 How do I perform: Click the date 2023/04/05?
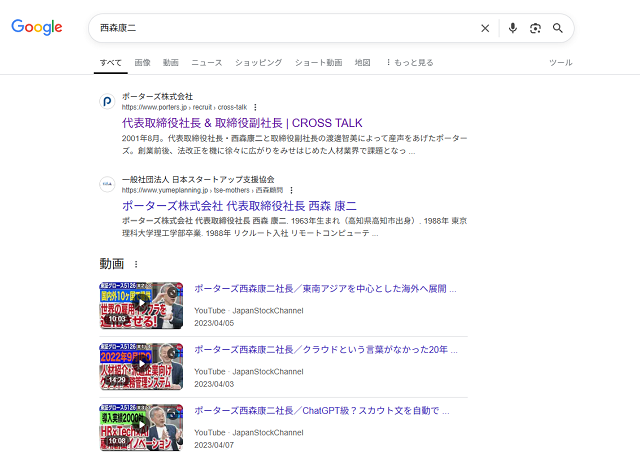click(214, 323)
